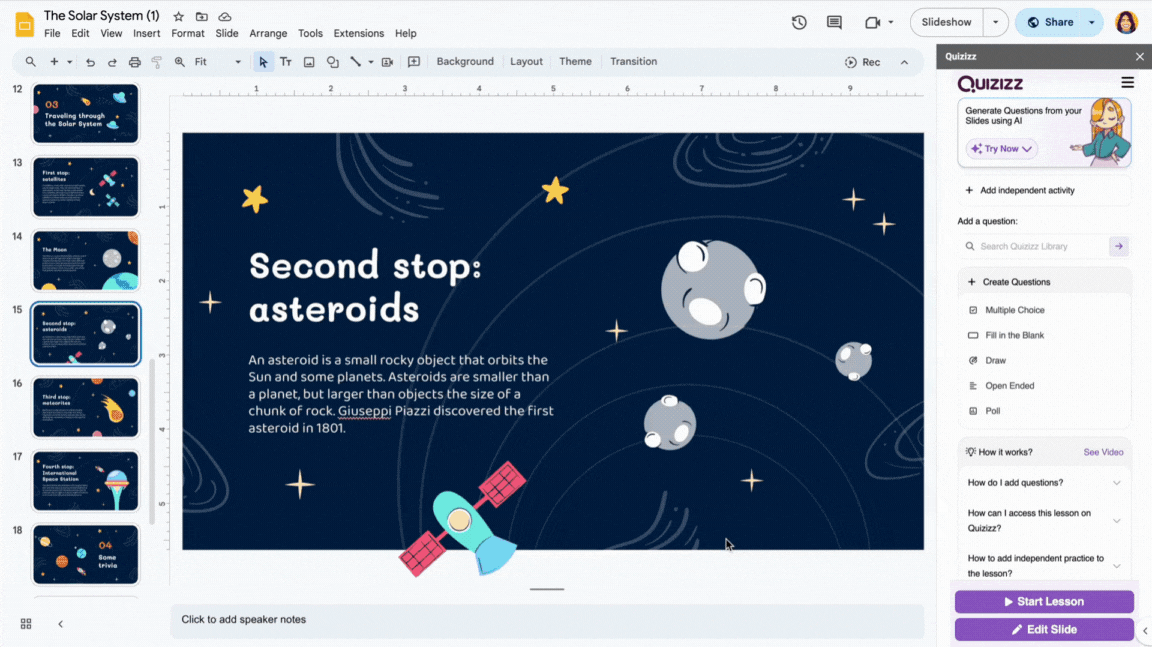Open the Edit menu

coord(80,33)
